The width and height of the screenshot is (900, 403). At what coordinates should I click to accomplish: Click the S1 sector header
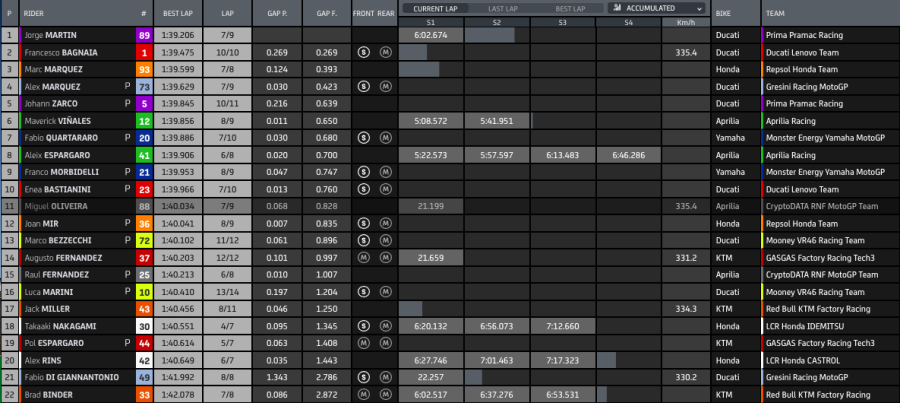[431, 22]
